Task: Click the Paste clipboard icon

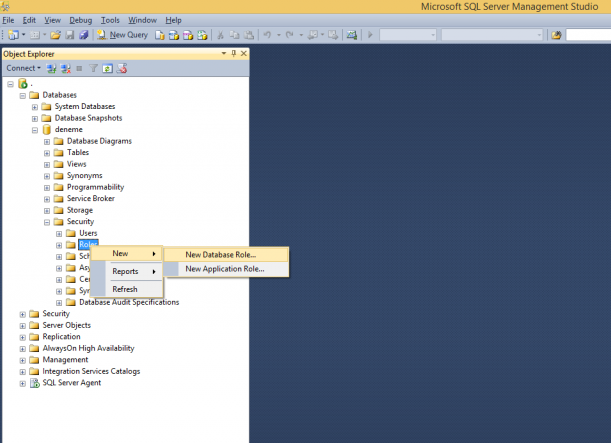Action: pos(249,35)
